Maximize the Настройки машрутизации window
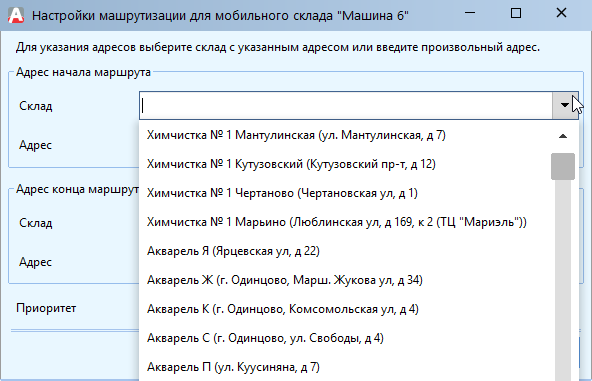The width and height of the screenshot is (592, 381). pos(516,13)
